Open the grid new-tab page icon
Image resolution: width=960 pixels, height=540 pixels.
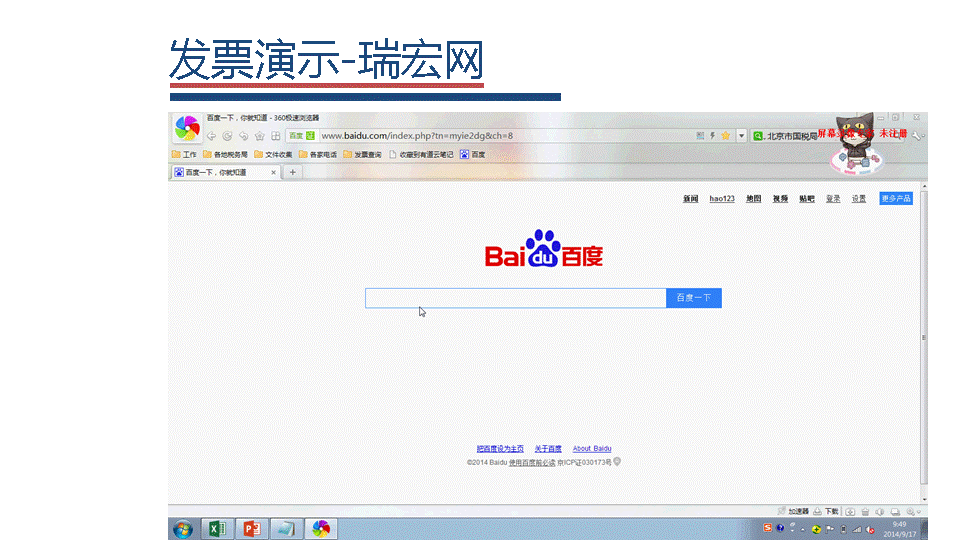(x=276, y=136)
